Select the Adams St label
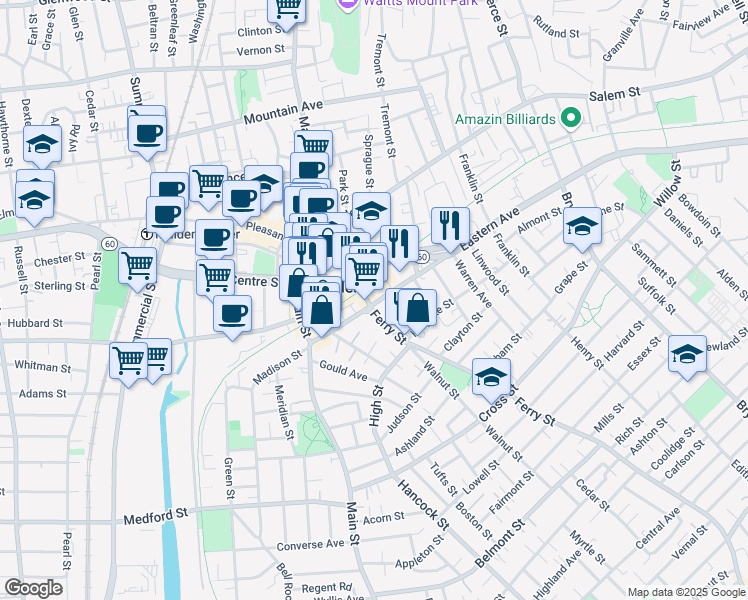Viewport: 748px width, 600px height. click(42, 394)
